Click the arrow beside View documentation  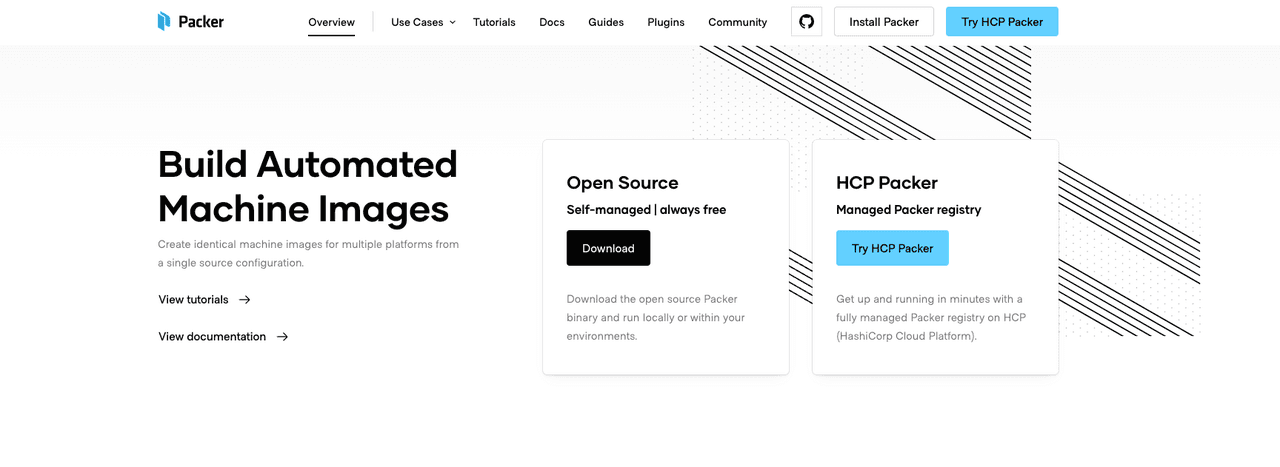282,337
